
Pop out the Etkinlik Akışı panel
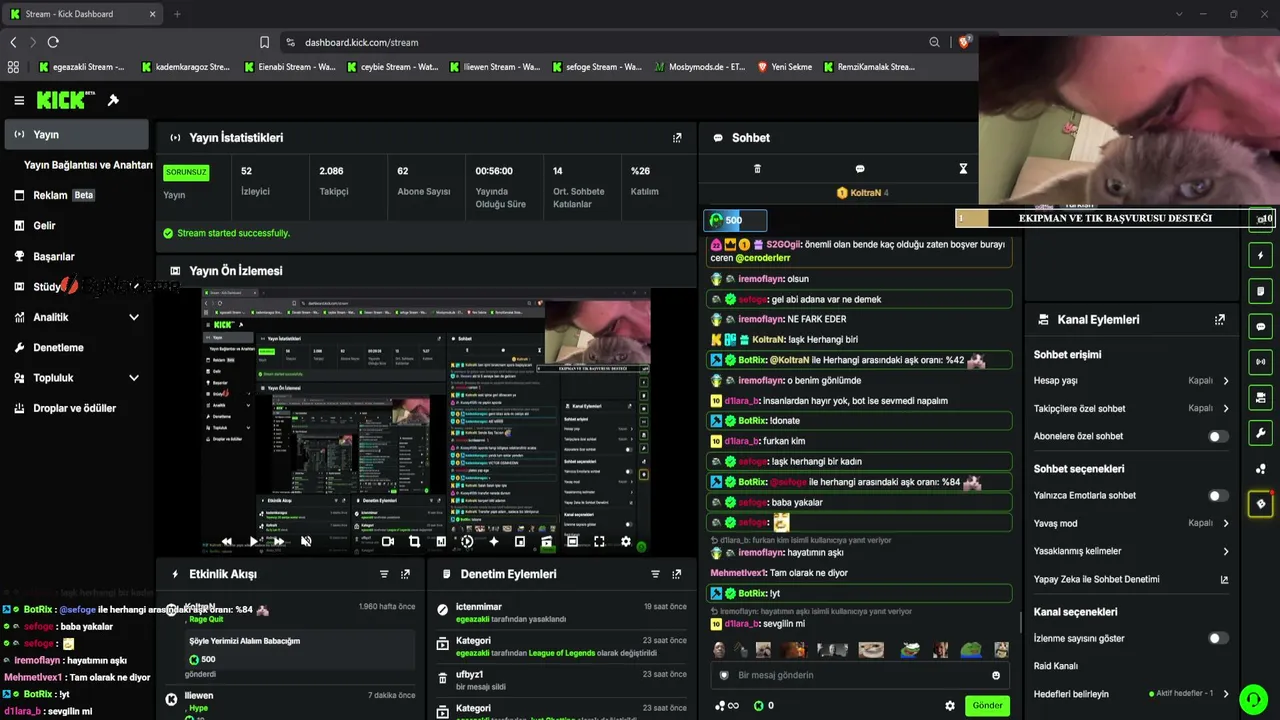405,574
